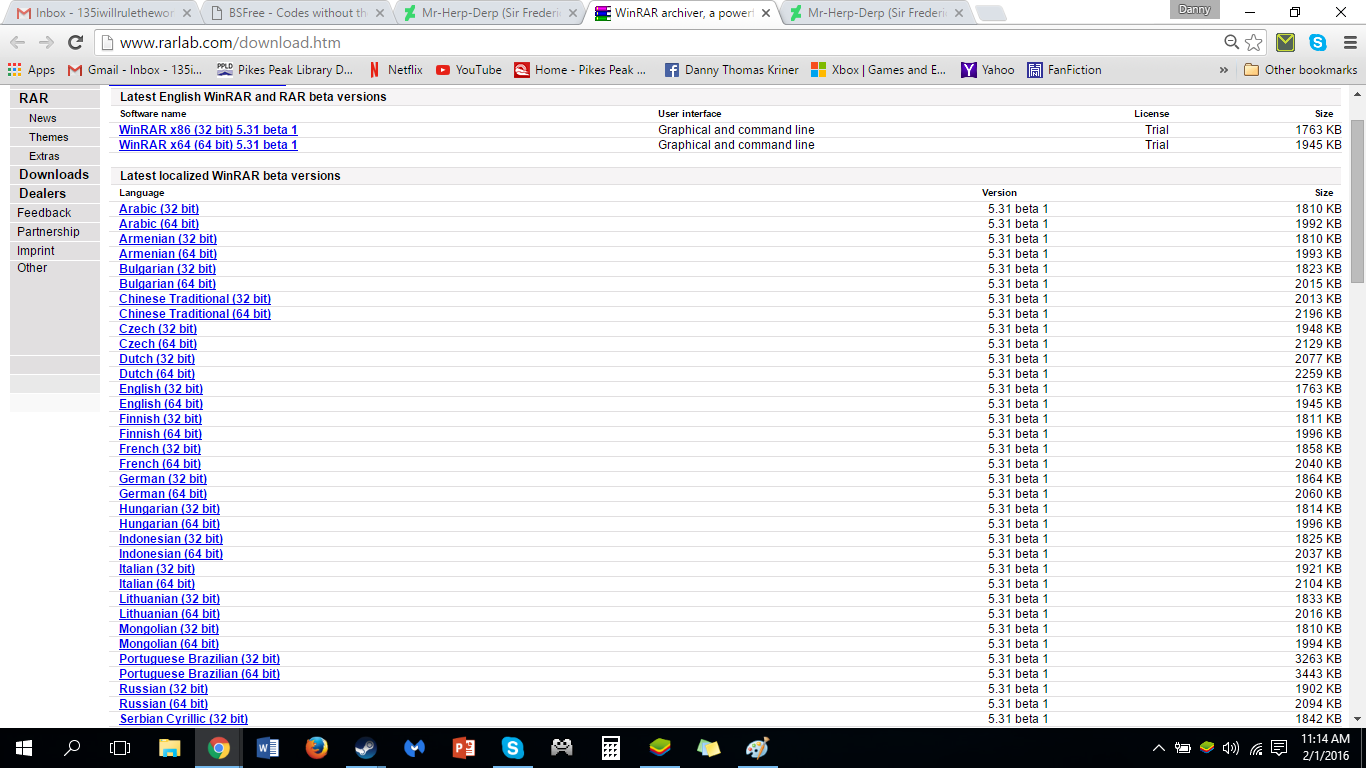The height and width of the screenshot is (768, 1366).
Task: Open Paint from the taskbar
Action: coord(757,748)
